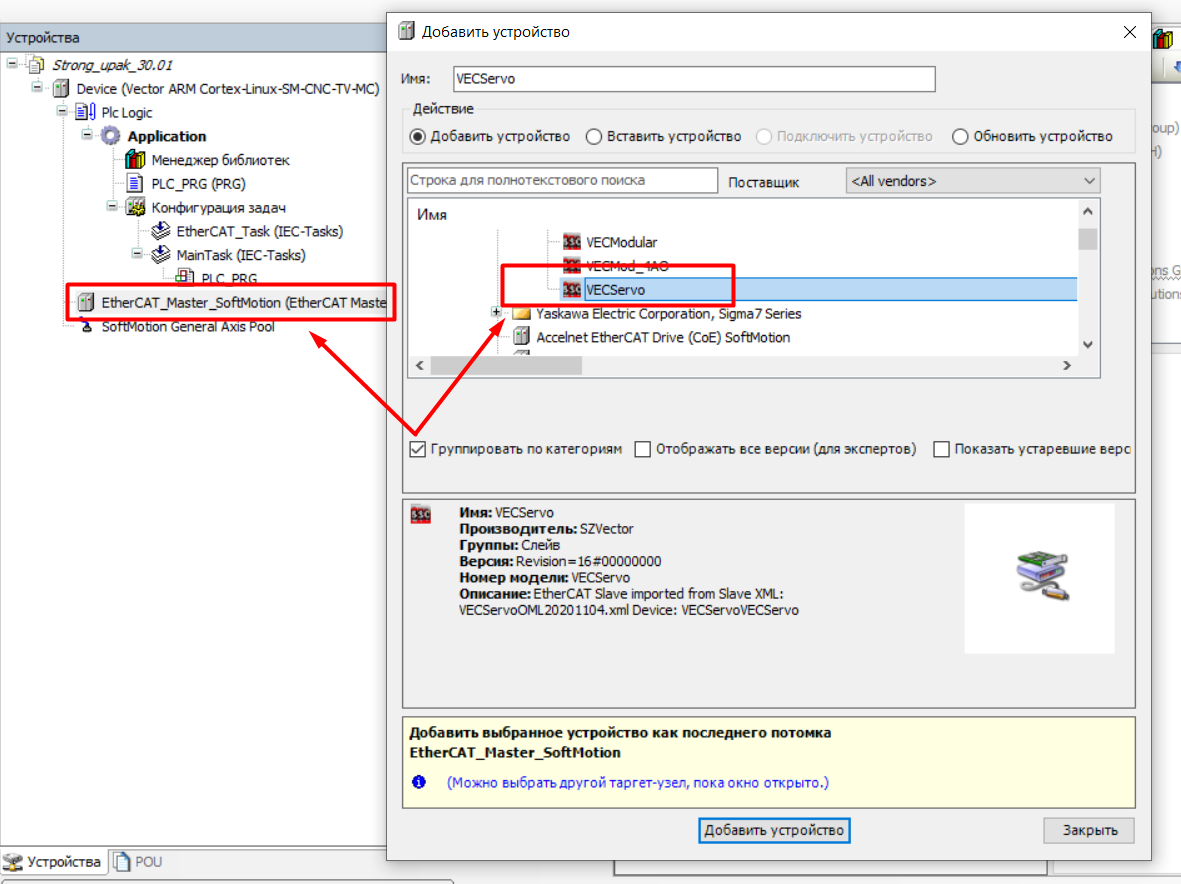This screenshot has width=1181, height=884.
Task: Select 'Accelnet EtherCAT Drive (CoE) SoftMotion' row
Action: coord(663,337)
